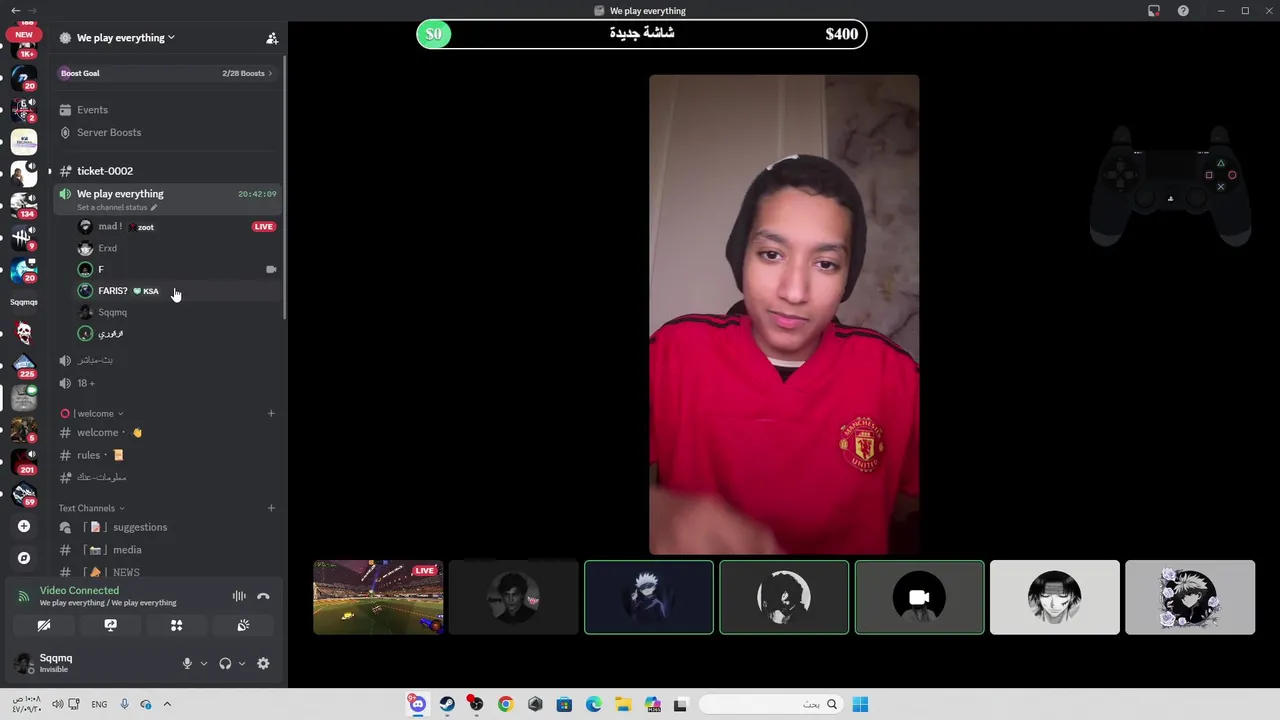This screenshot has width=1280, height=720.
Task: Click the camera icon beside user F
Action: tap(271, 270)
